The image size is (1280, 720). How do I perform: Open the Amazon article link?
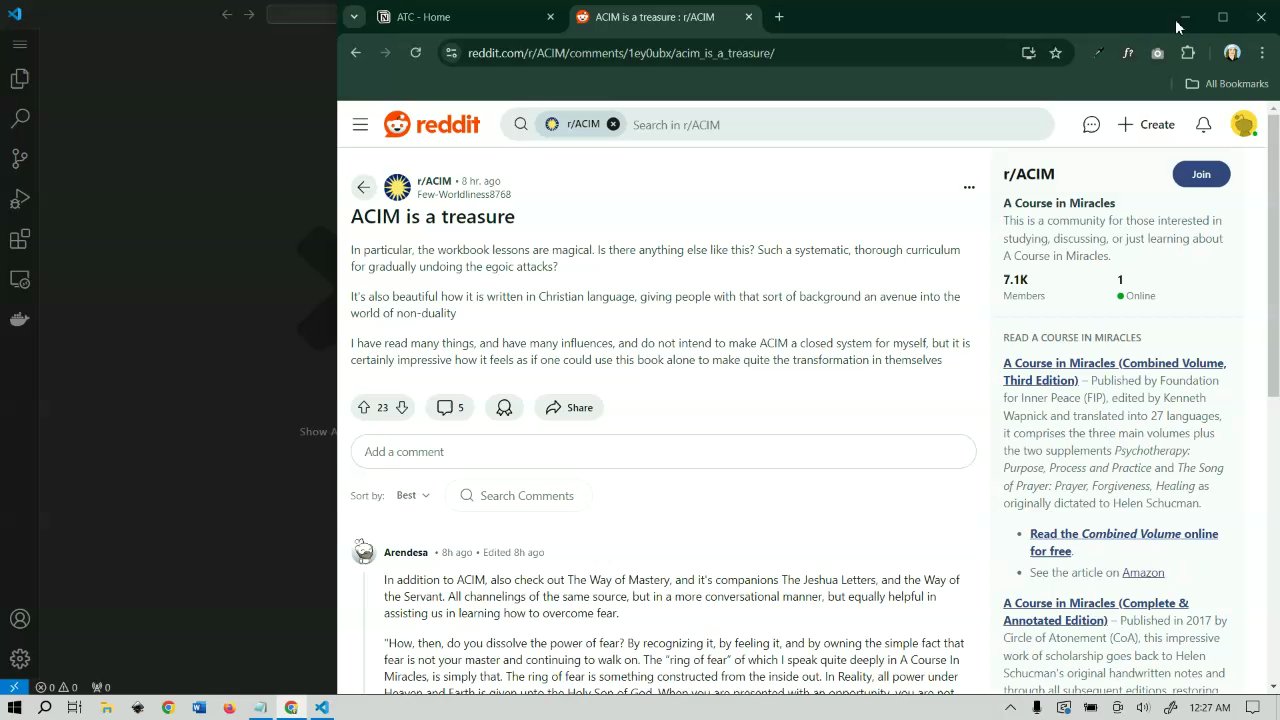pyautogui.click(x=1143, y=572)
